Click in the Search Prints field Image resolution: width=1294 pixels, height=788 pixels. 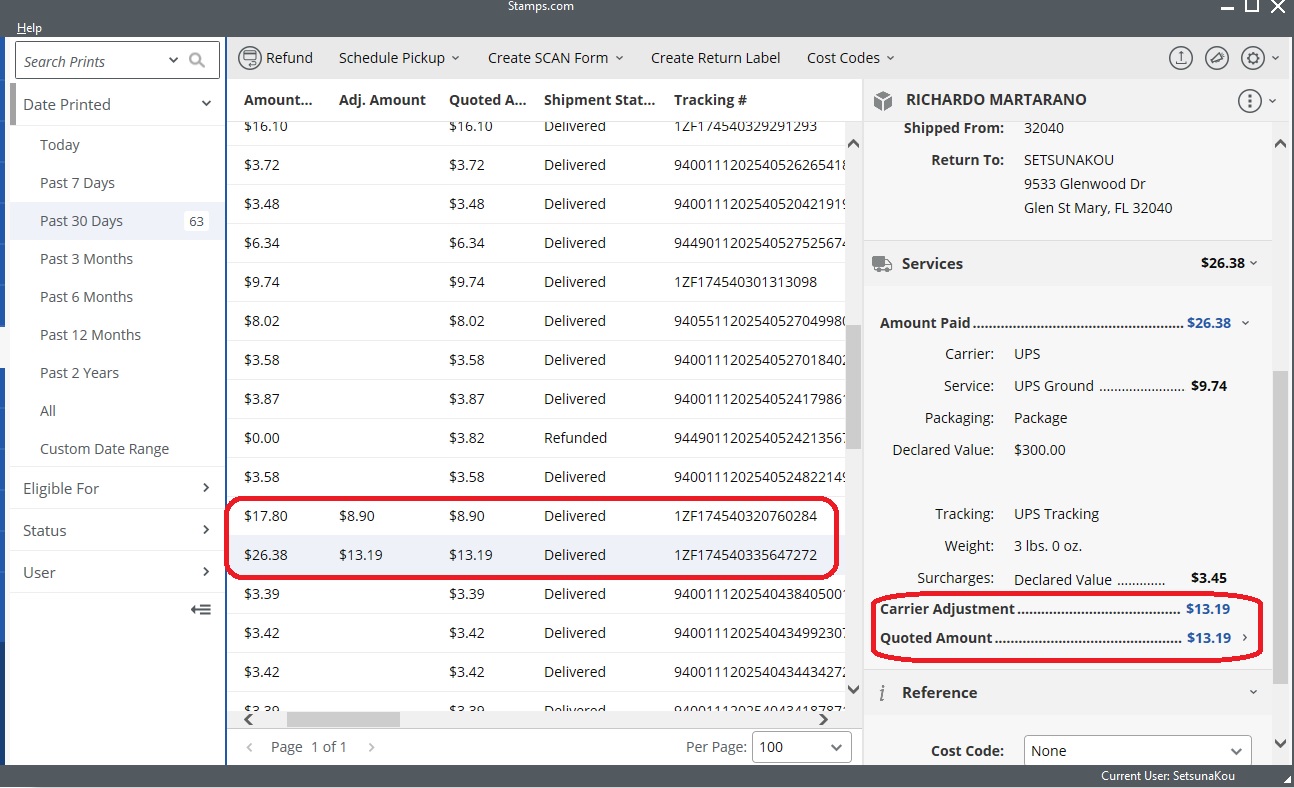click(90, 61)
